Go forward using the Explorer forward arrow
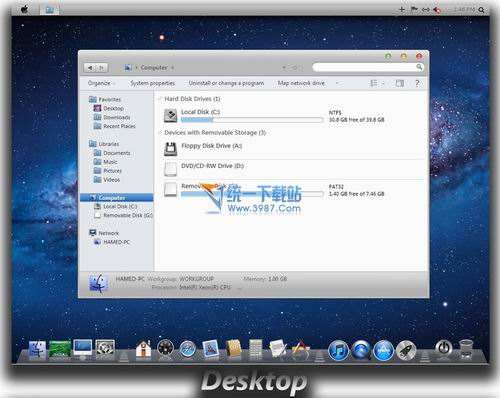500x398 pixels. tap(102, 68)
